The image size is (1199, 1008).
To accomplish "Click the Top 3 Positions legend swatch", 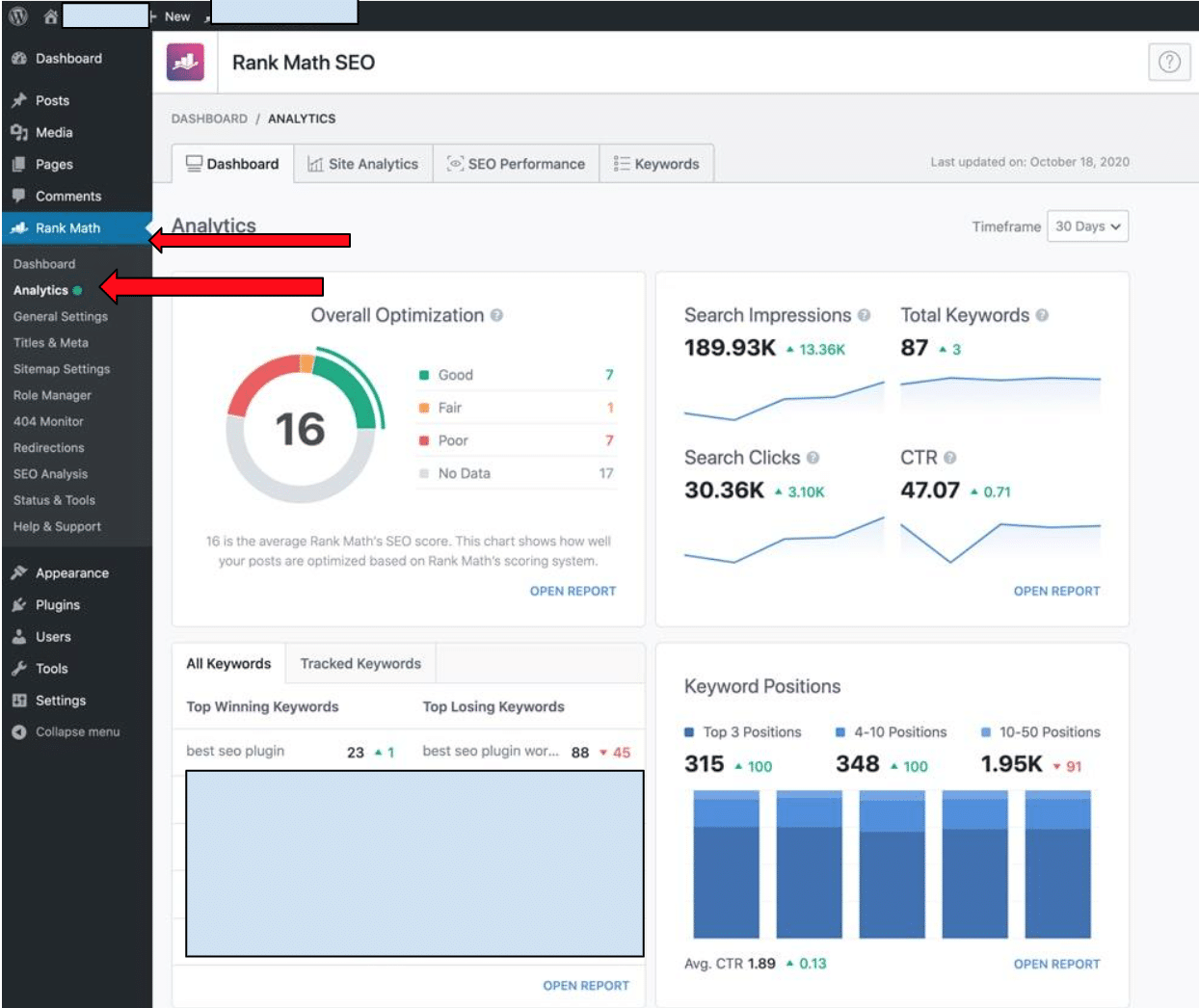I will 689,732.
